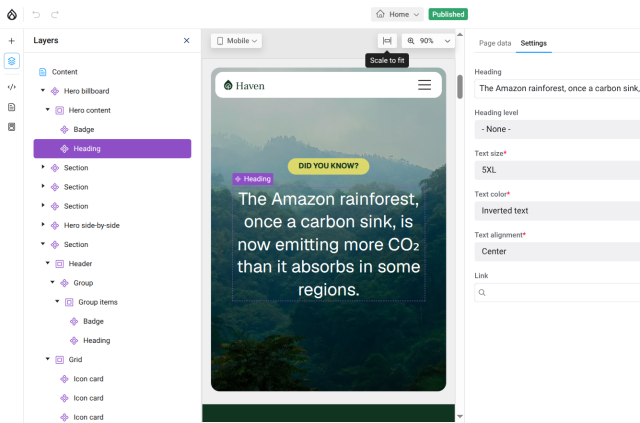Click the canvas scroll down arrow

tap(460, 416)
